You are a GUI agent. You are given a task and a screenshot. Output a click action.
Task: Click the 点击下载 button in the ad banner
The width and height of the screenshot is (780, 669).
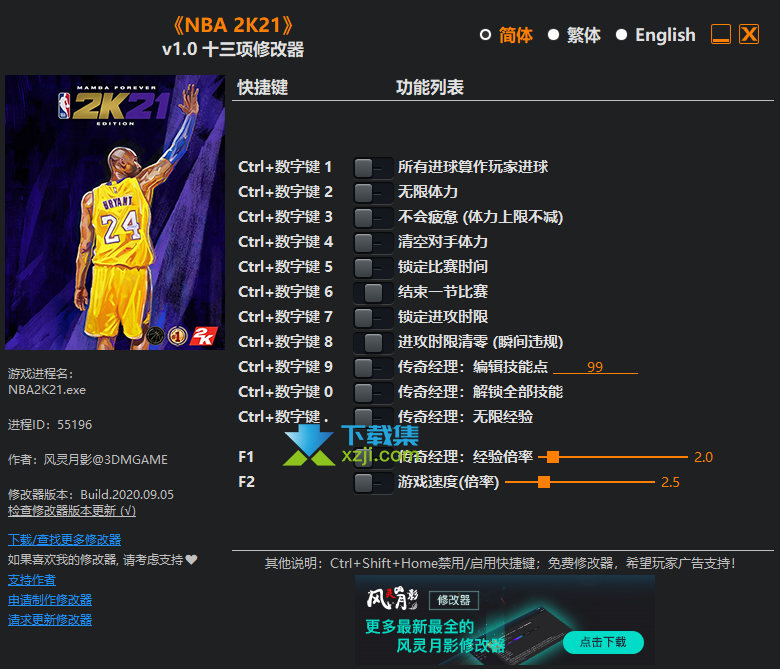tap(603, 642)
